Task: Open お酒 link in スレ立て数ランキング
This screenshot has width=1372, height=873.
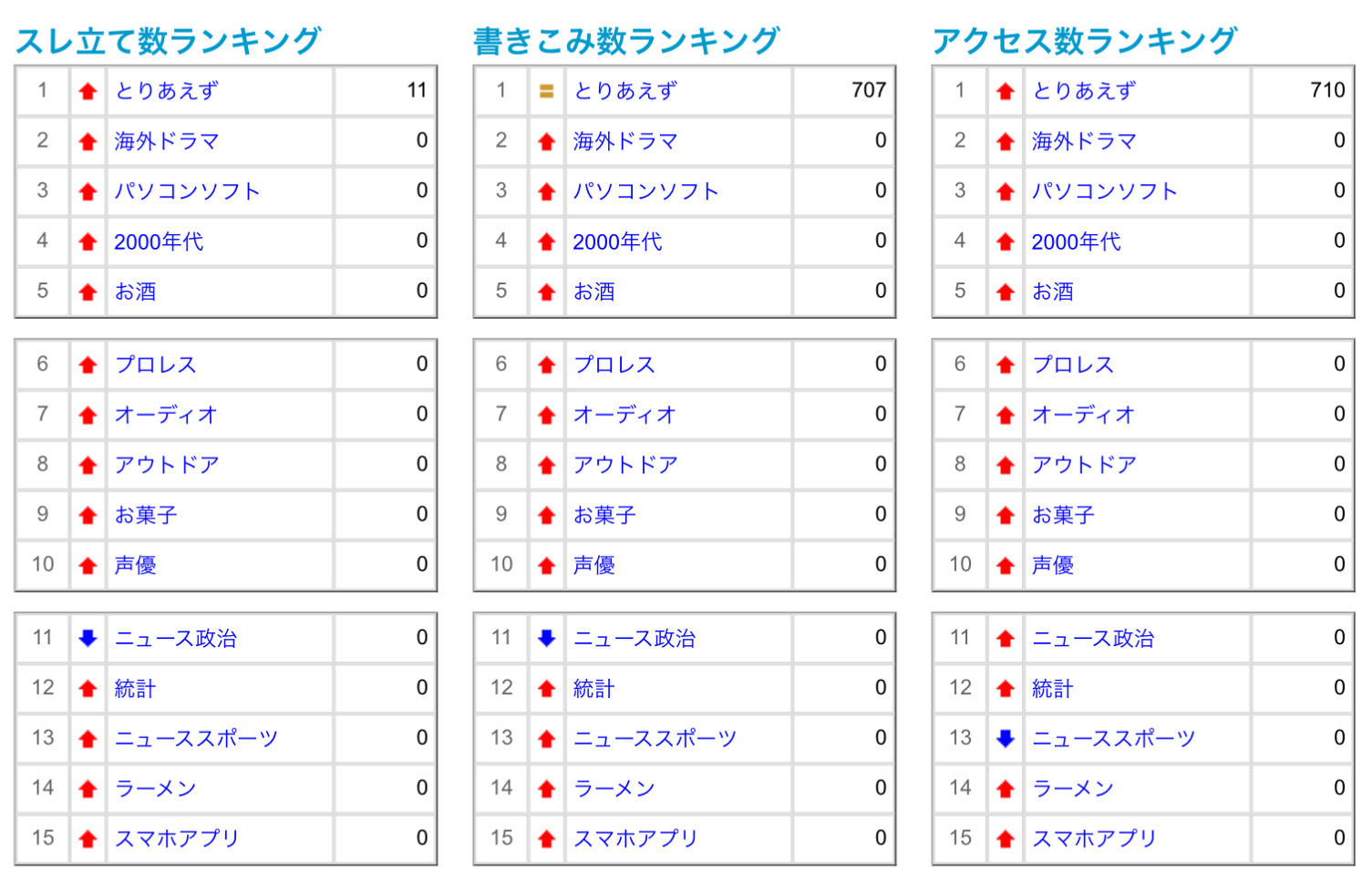Action: [x=135, y=292]
